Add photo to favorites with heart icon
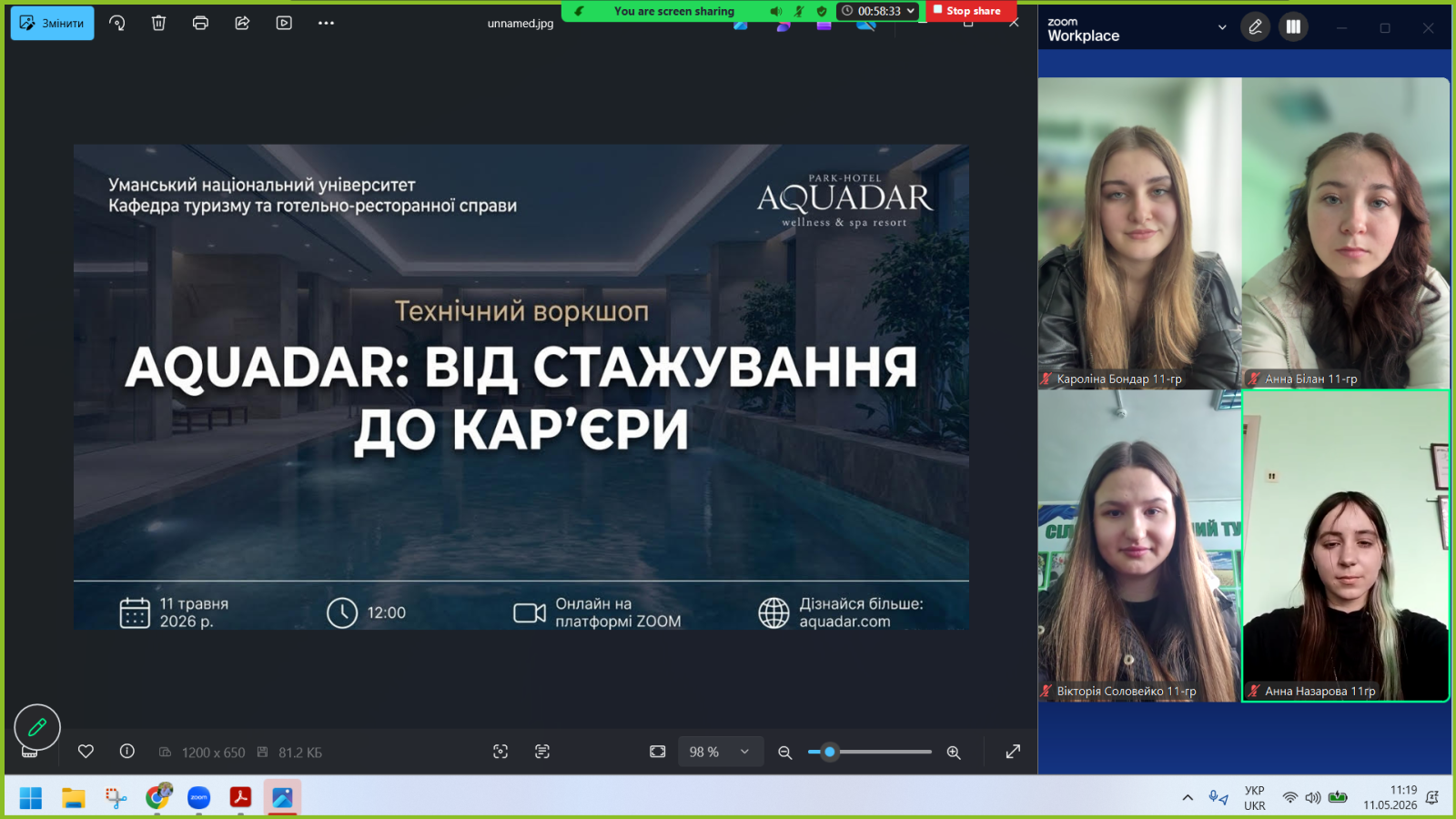The width and height of the screenshot is (1456, 819). [86, 752]
